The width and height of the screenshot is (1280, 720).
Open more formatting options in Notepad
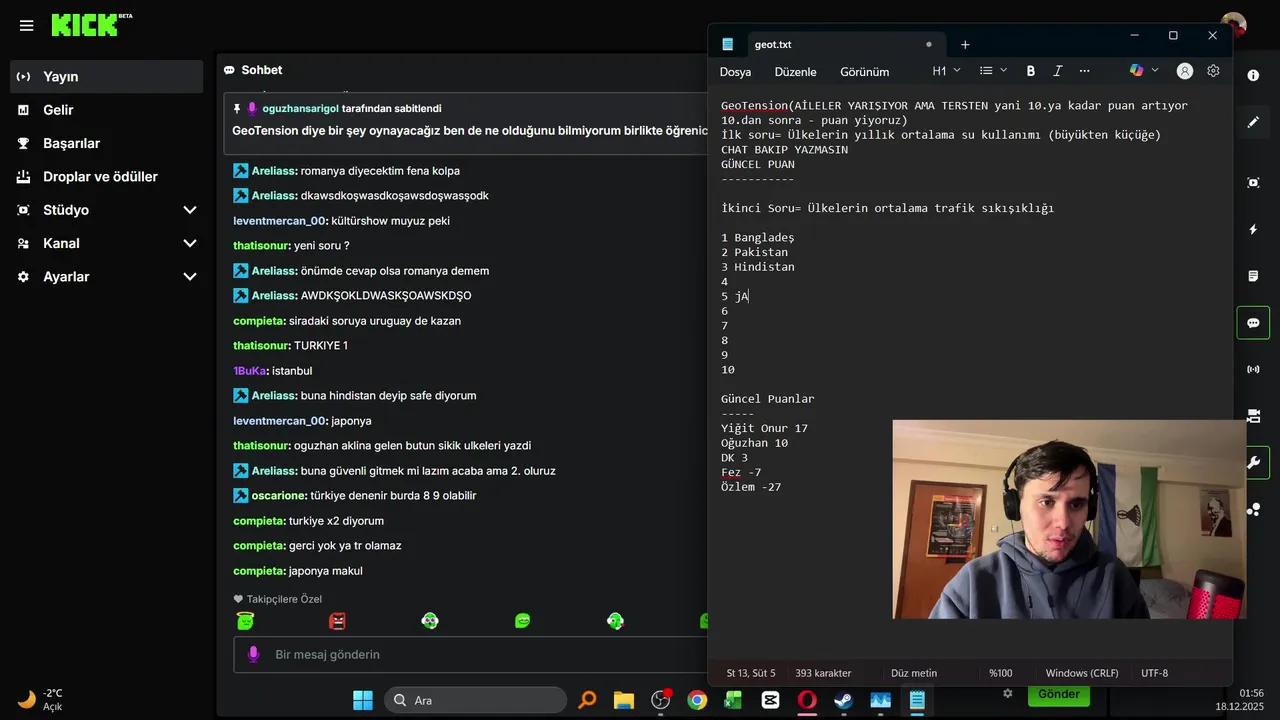[x=1084, y=71]
